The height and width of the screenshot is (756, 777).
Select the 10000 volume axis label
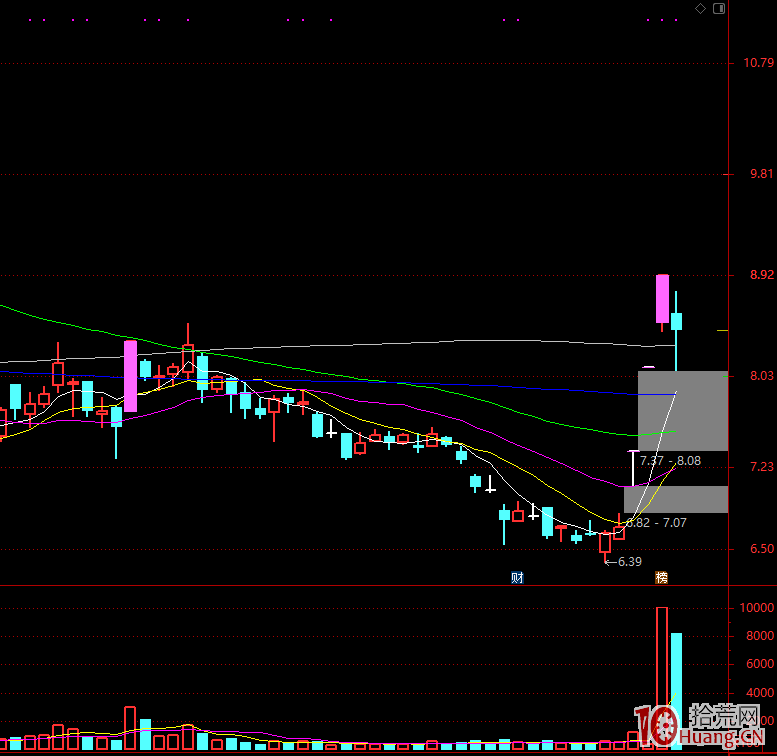pyautogui.click(x=756, y=608)
